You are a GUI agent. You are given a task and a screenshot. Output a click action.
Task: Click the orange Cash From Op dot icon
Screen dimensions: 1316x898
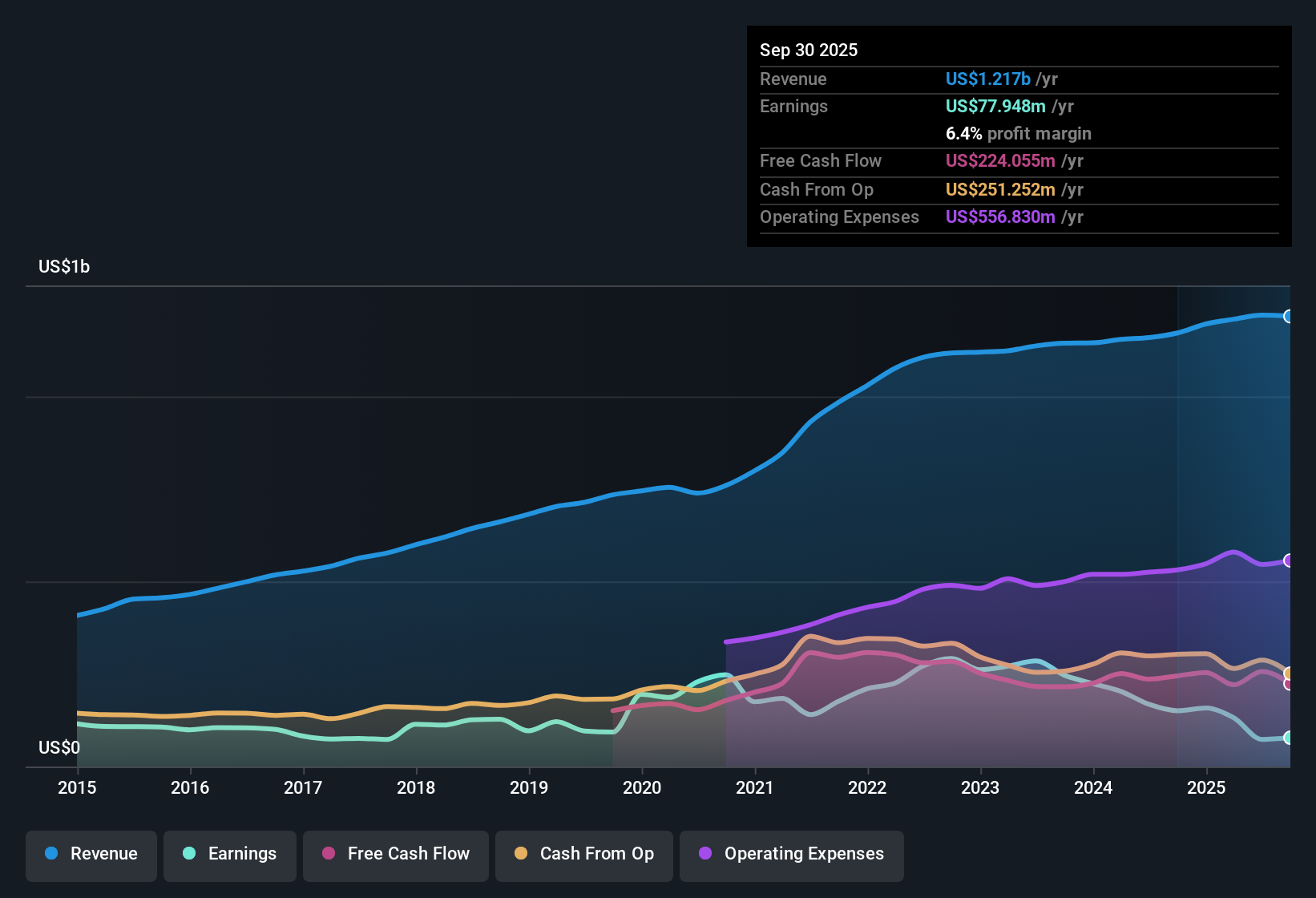point(521,854)
